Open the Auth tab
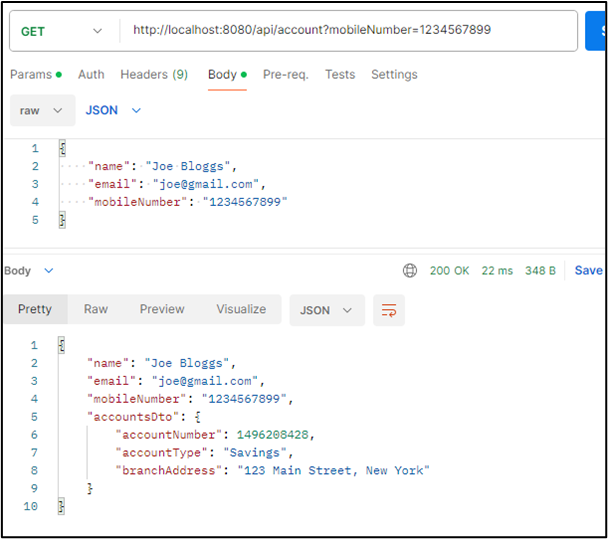 [x=91, y=74]
